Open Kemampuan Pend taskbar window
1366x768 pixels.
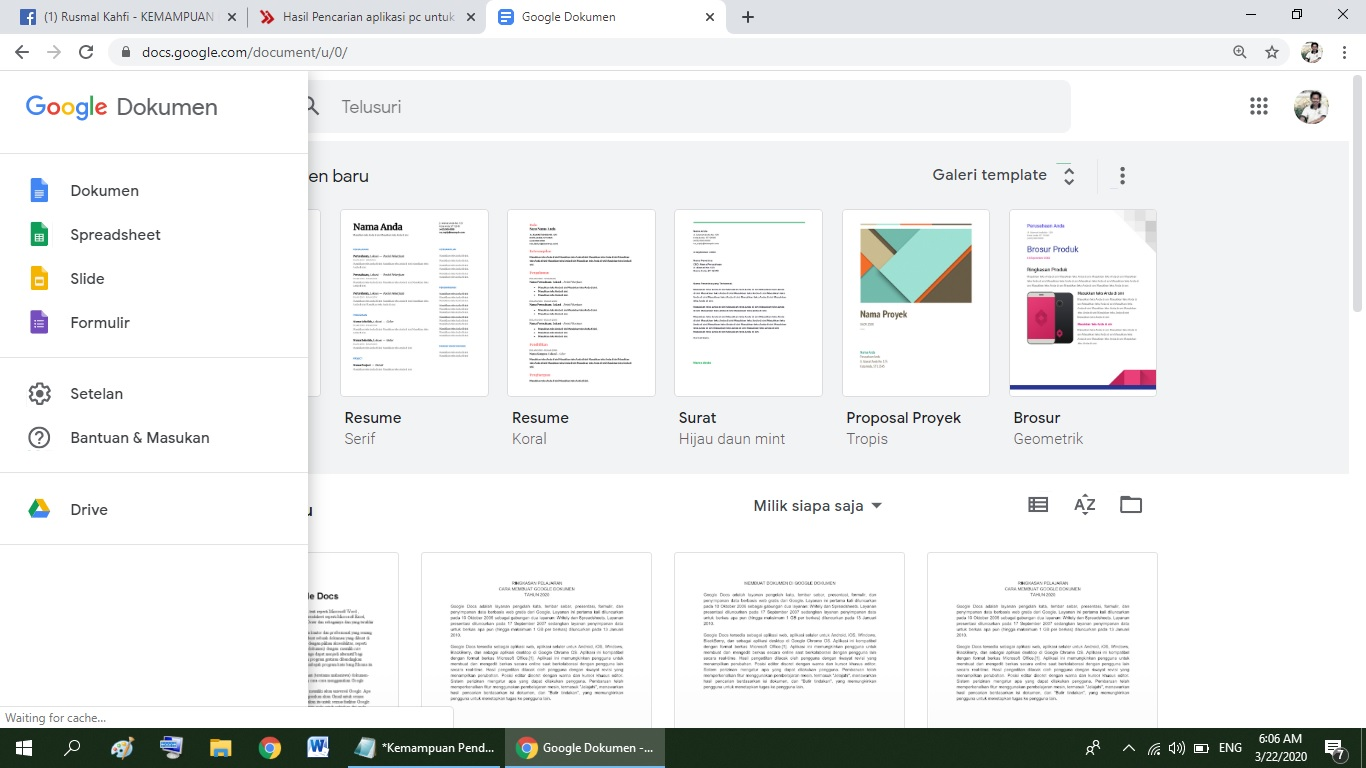click(424, 748)
